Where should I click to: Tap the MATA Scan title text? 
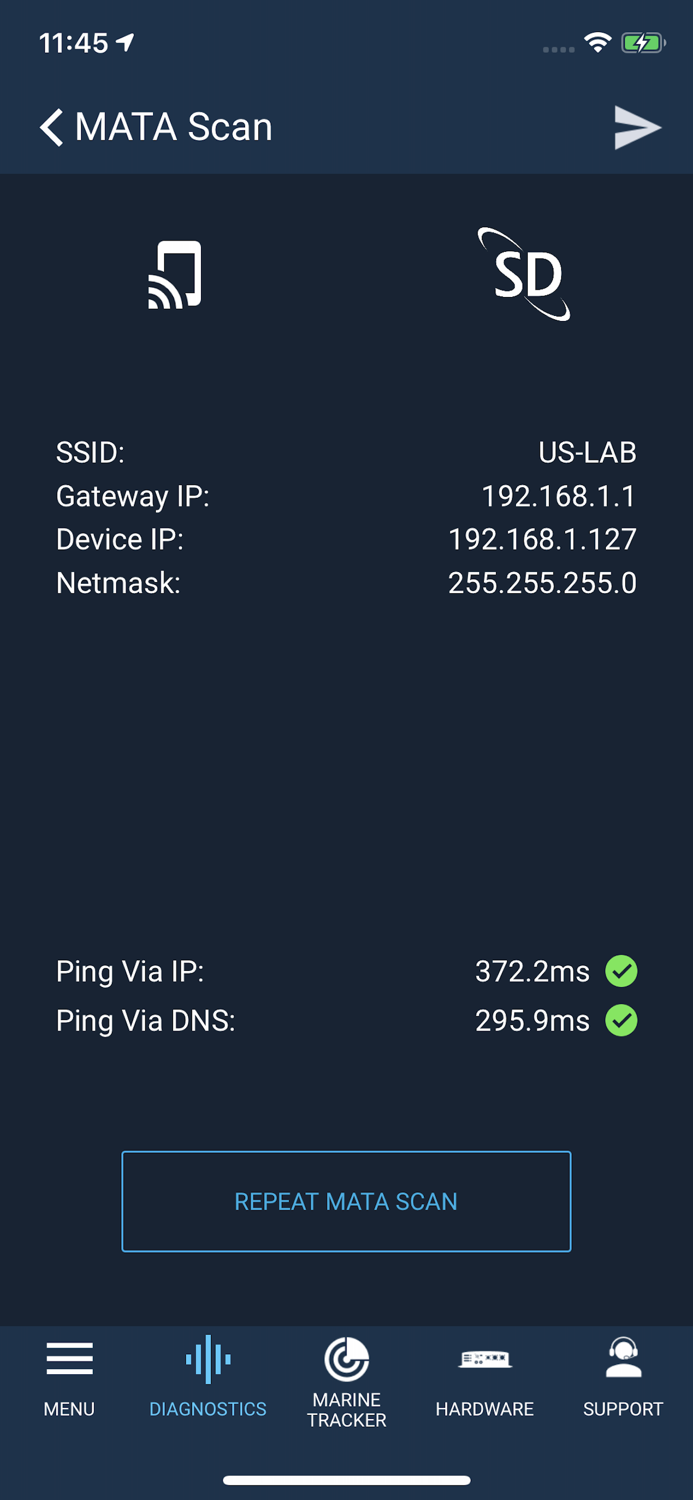(174, 127)
